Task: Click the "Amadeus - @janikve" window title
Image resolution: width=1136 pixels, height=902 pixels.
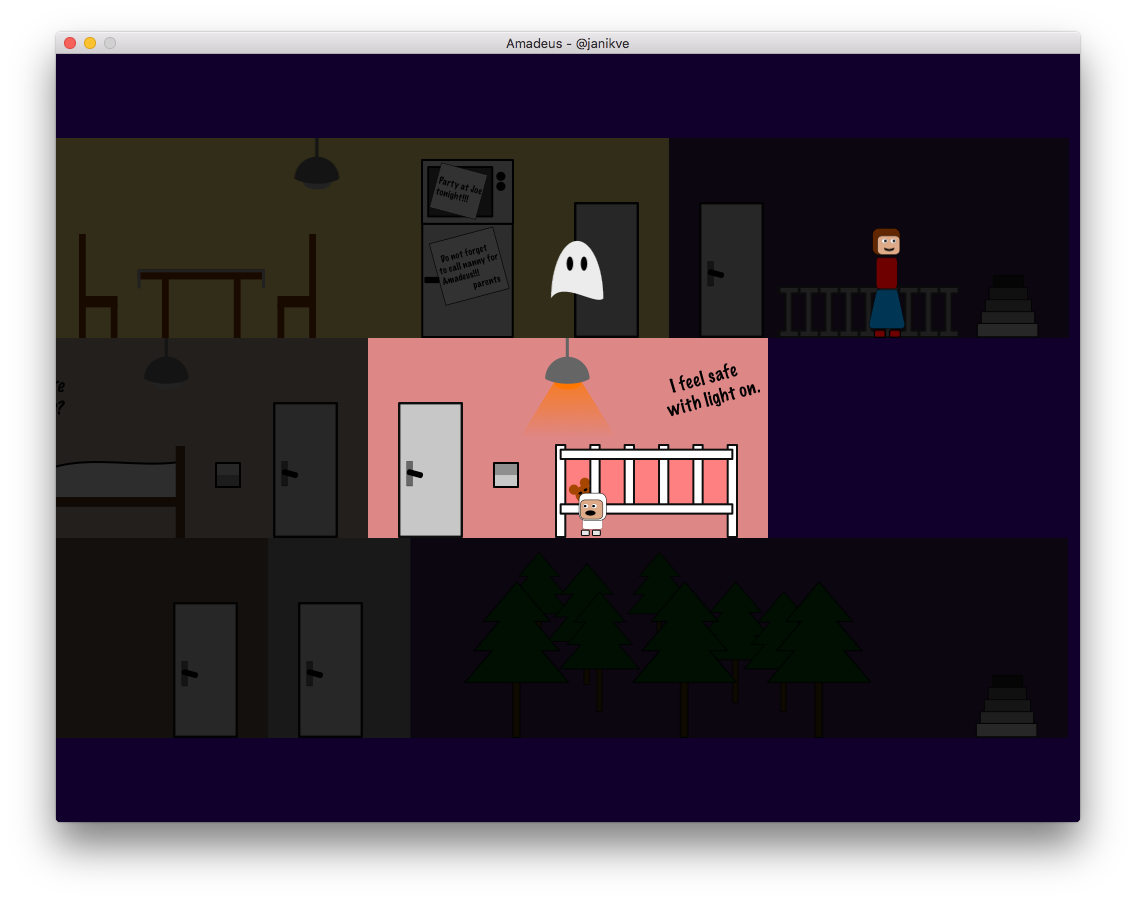Action: (x=567, y=43)
